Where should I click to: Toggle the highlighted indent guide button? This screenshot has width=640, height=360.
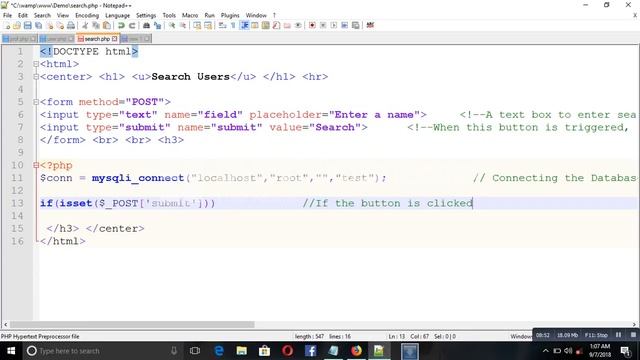tap(244, 25)
